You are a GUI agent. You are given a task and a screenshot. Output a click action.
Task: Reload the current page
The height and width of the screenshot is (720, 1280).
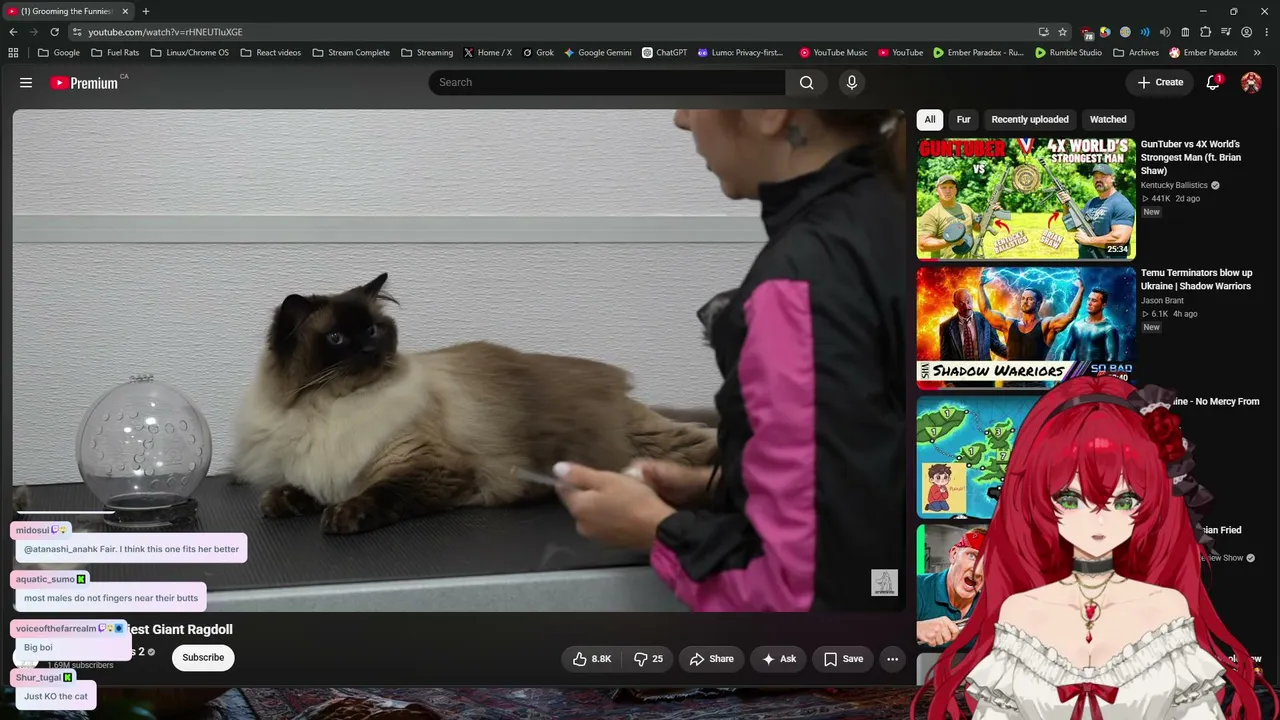[x=54, y=32]
